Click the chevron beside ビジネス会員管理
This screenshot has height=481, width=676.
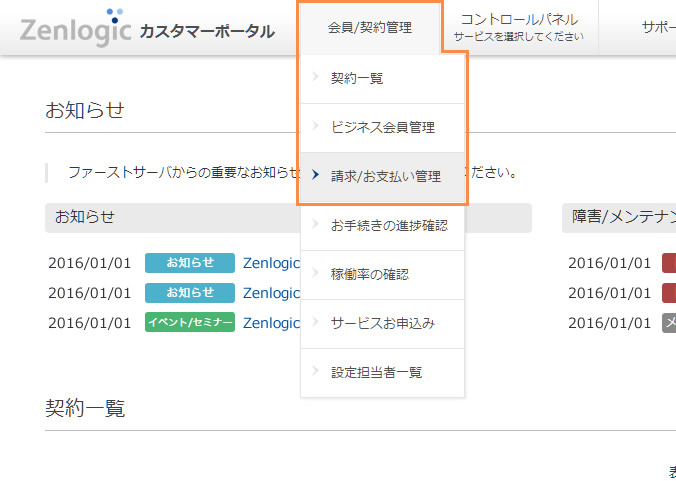click(315, 127)
